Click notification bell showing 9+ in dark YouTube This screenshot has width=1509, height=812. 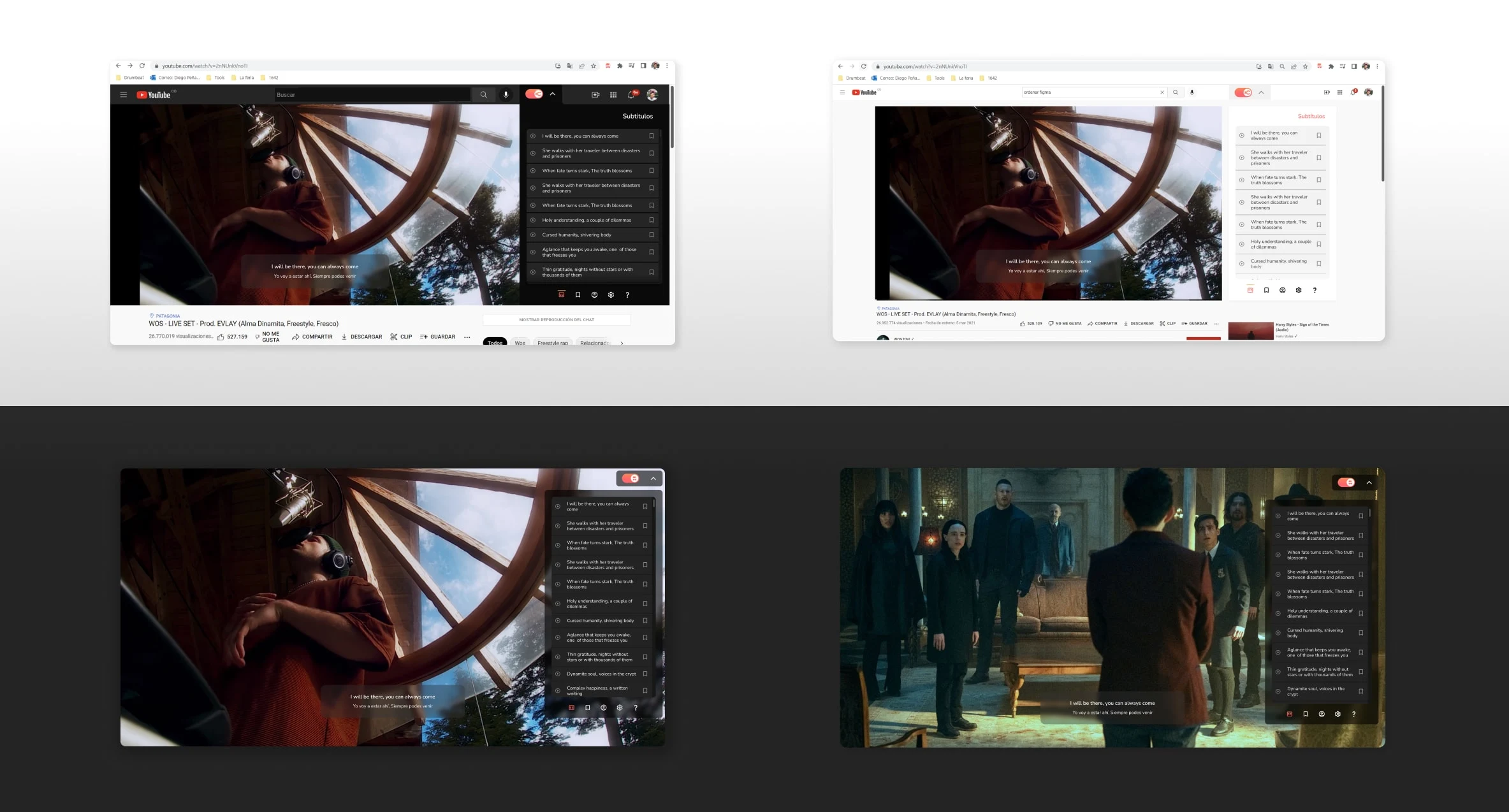pyautogui.click(x=631, y=94)
